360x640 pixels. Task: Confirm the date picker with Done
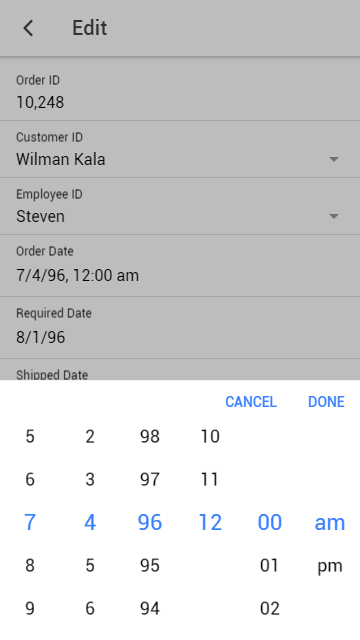coord(326,402)
